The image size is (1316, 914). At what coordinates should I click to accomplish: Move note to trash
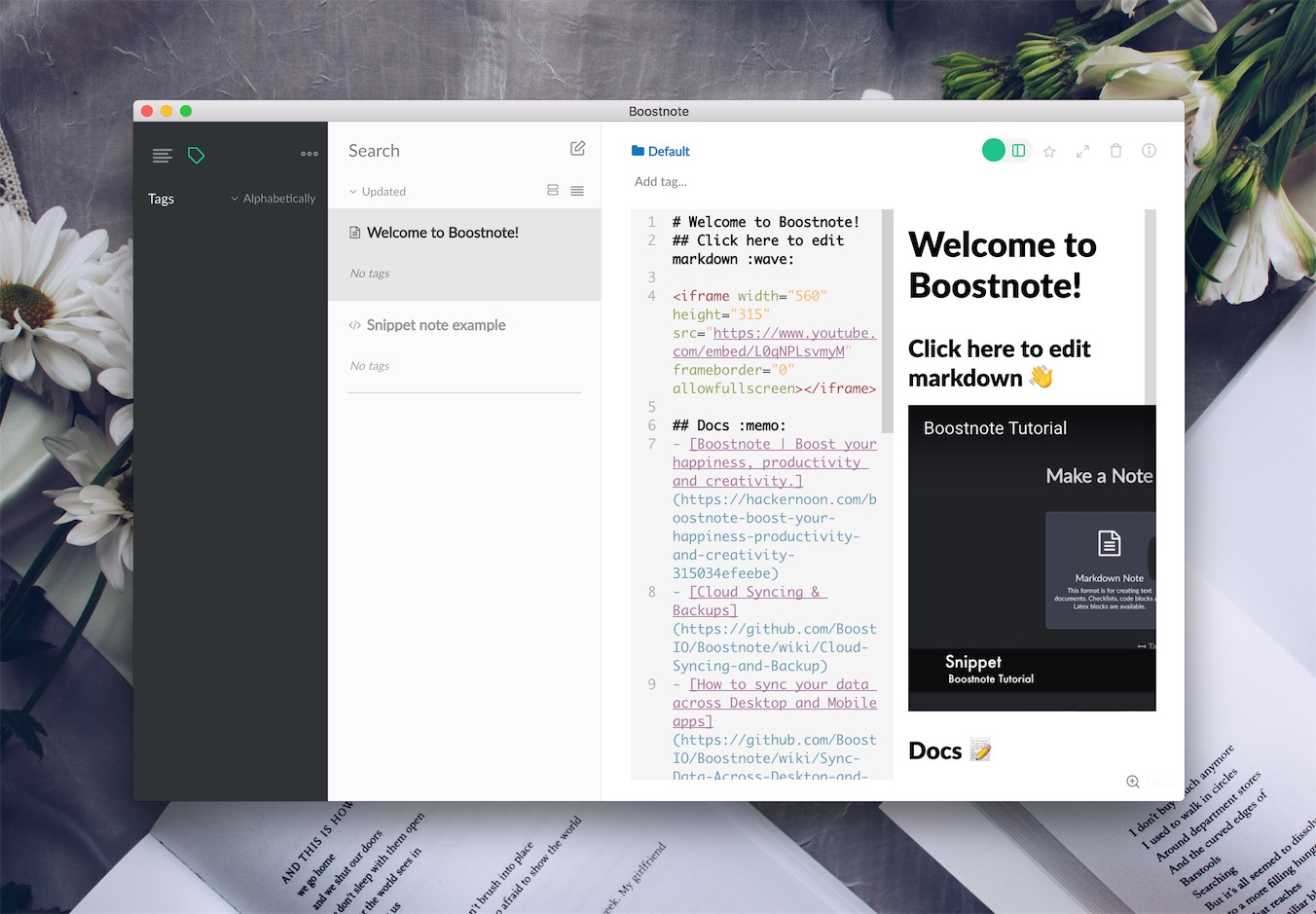1115,151
